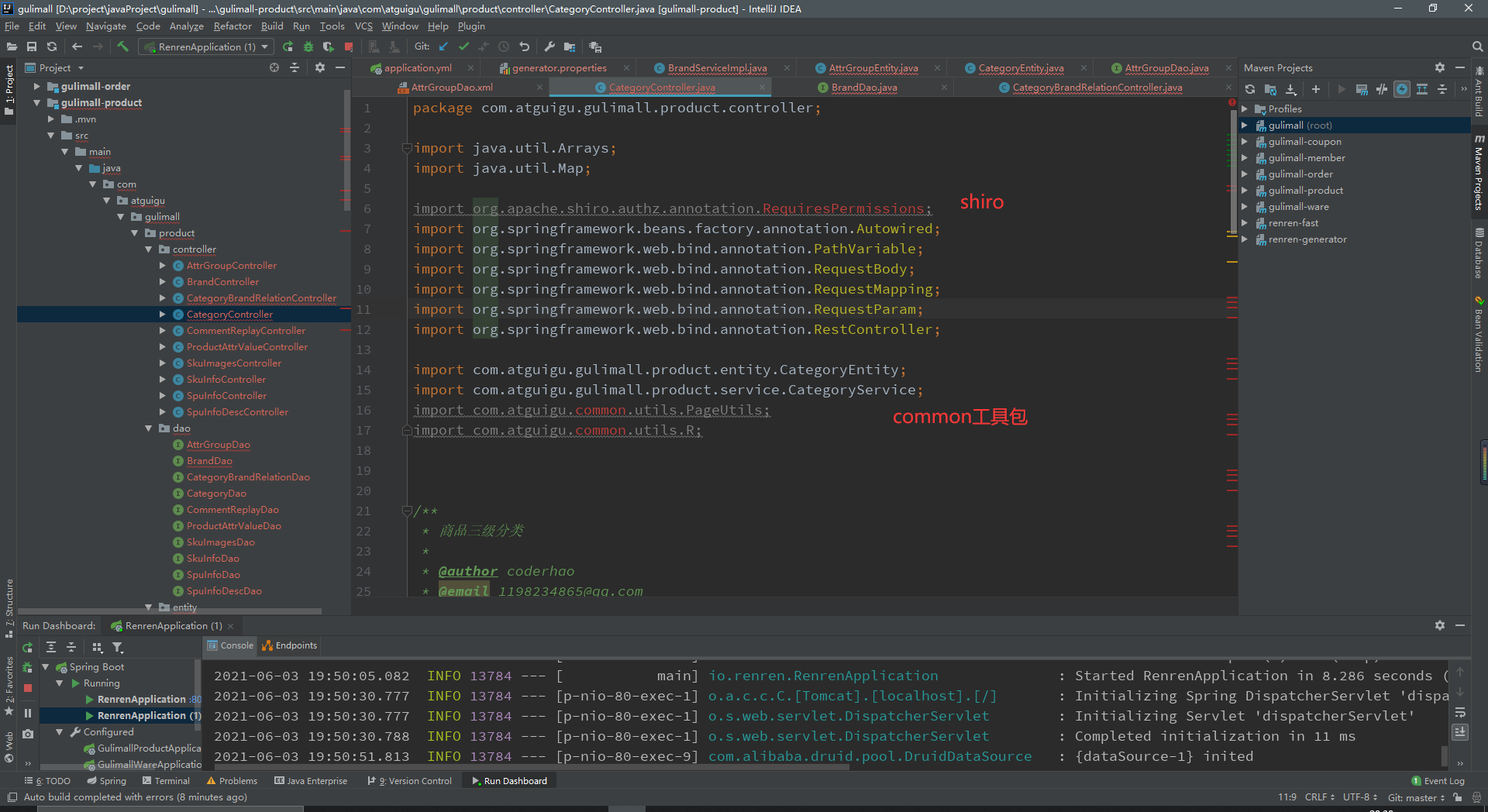Click the Filter funnel icon in Run Dashboard
1488x812 pixels.
[x=117, y=647]
